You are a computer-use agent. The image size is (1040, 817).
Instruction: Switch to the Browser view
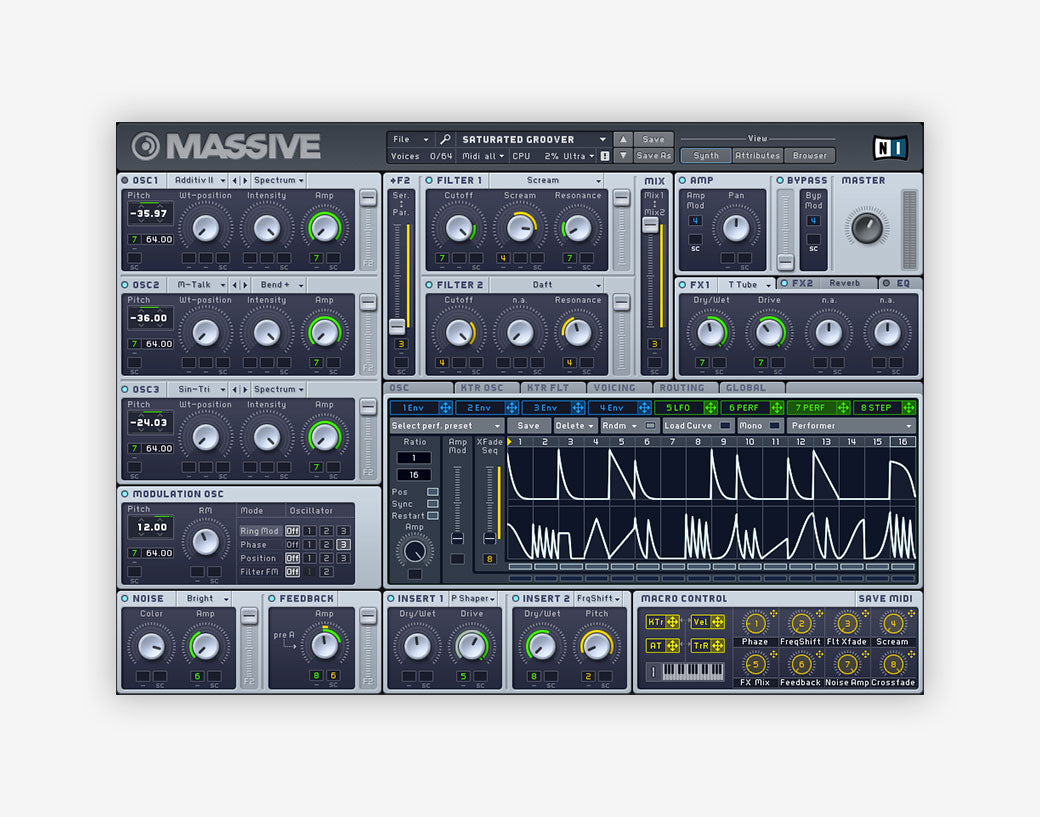810,156
